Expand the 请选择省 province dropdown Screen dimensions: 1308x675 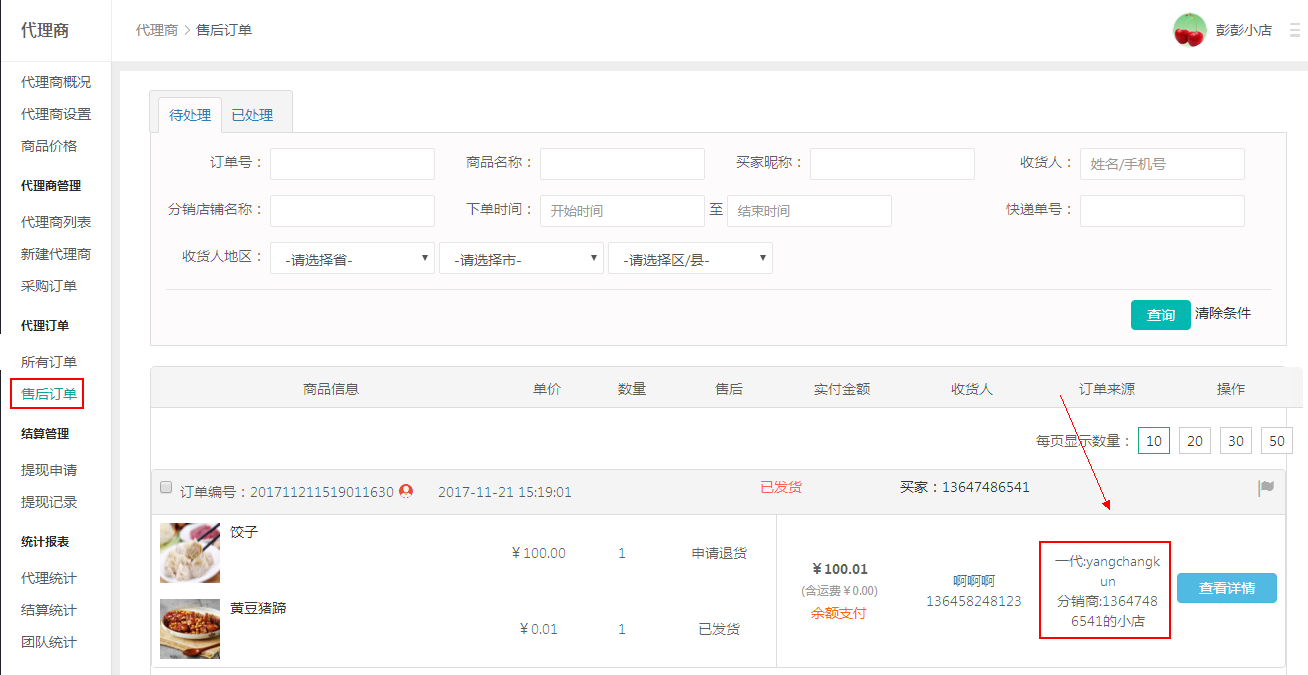coord(352,258)
